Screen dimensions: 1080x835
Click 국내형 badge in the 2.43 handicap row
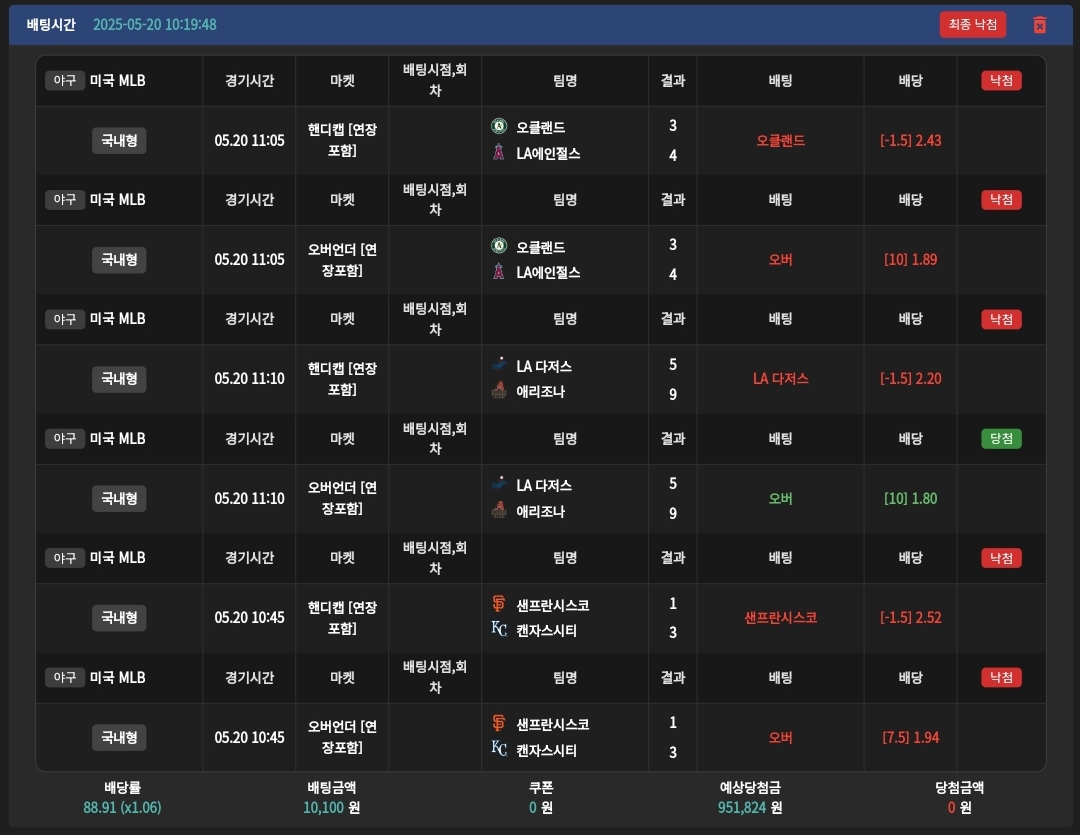(119, 141)
